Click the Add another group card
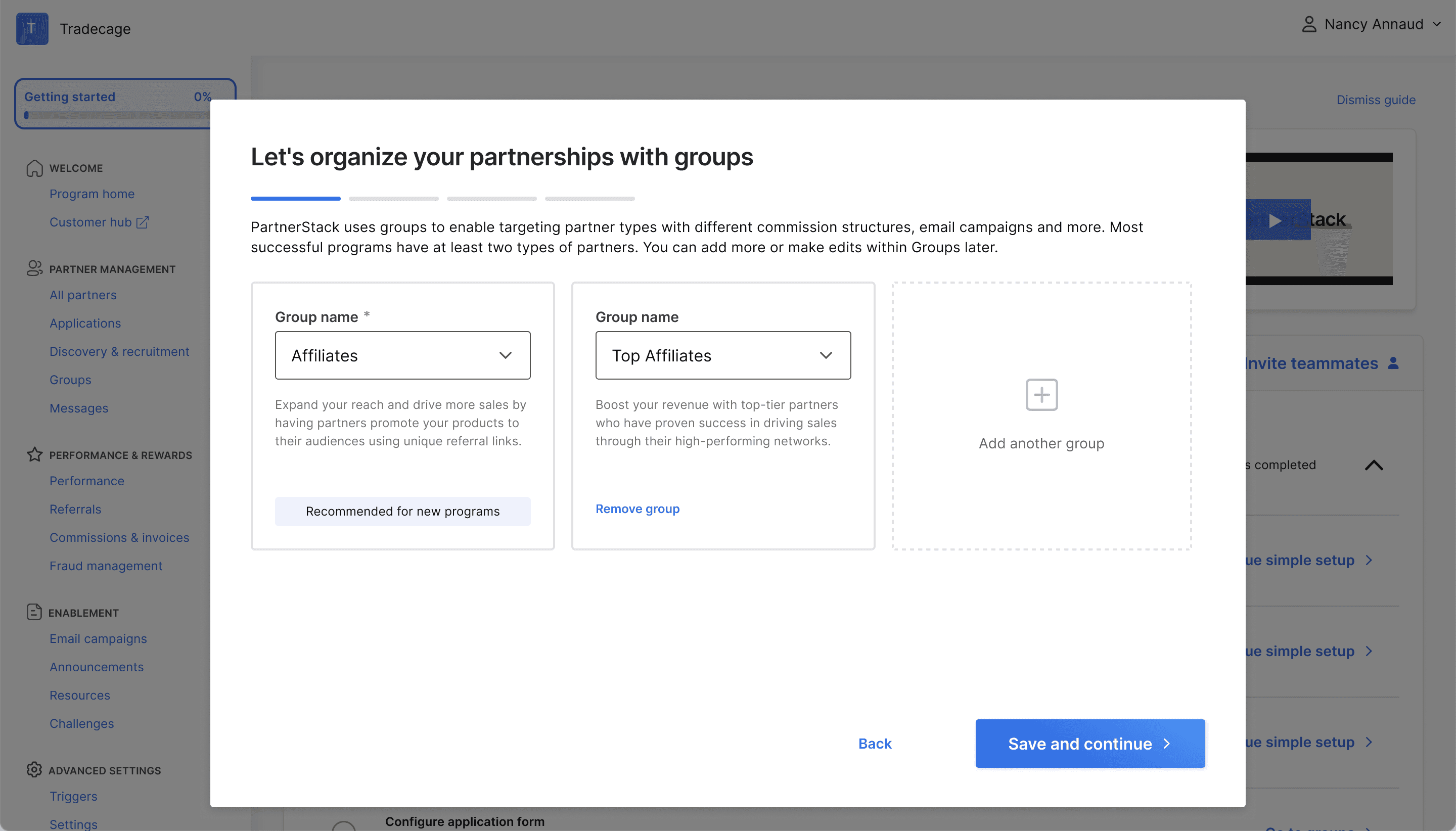Image resolution: width=1456 pixels, height=831 pixels. pyautogui.click(x=1041, y=415)
